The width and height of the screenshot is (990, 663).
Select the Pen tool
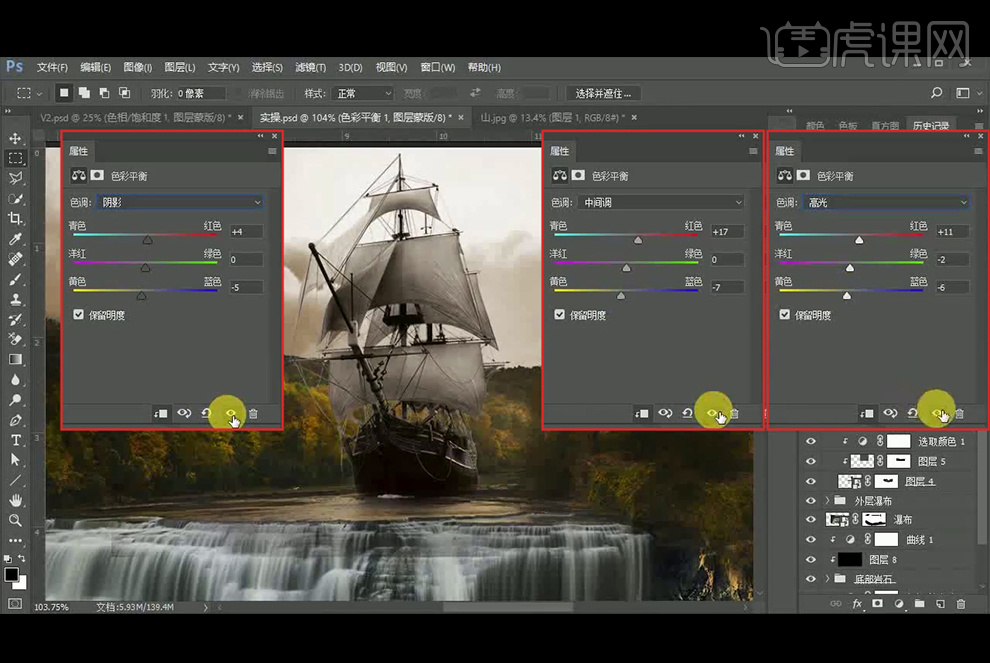click(x=15, y=420)
